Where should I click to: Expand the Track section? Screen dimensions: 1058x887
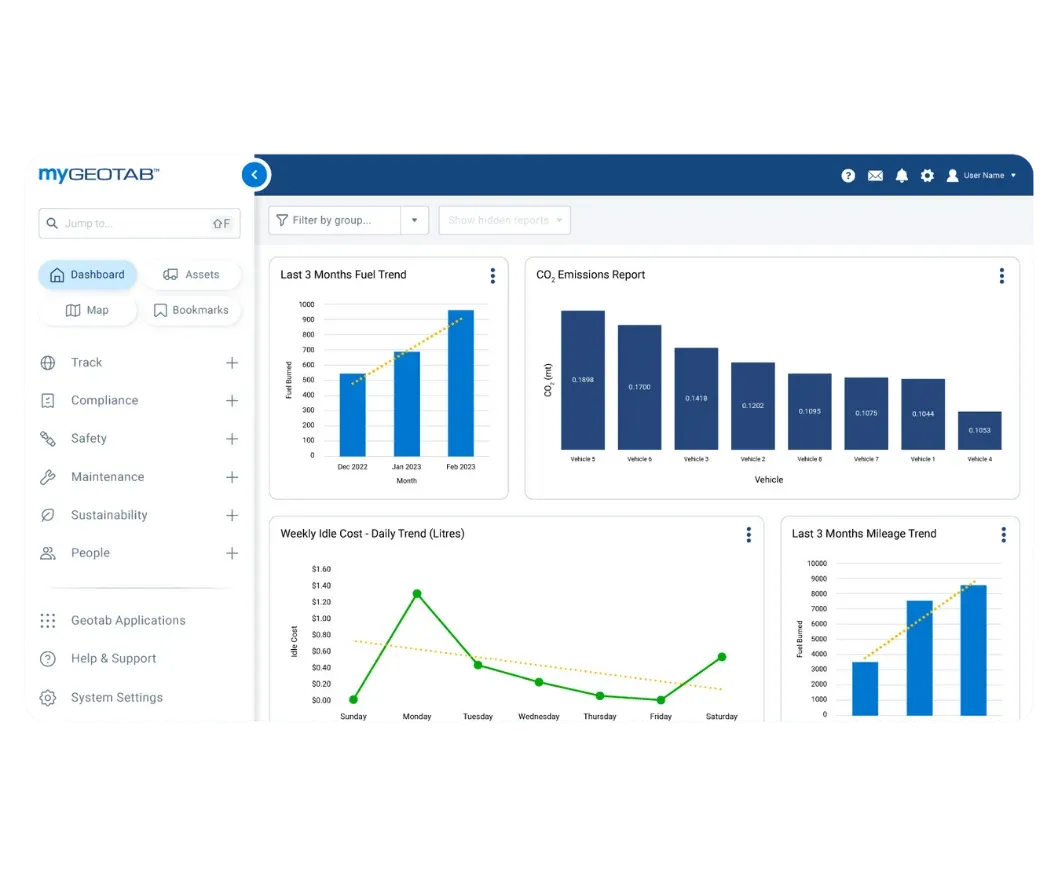pyautogui.click(x=231, y=362)
